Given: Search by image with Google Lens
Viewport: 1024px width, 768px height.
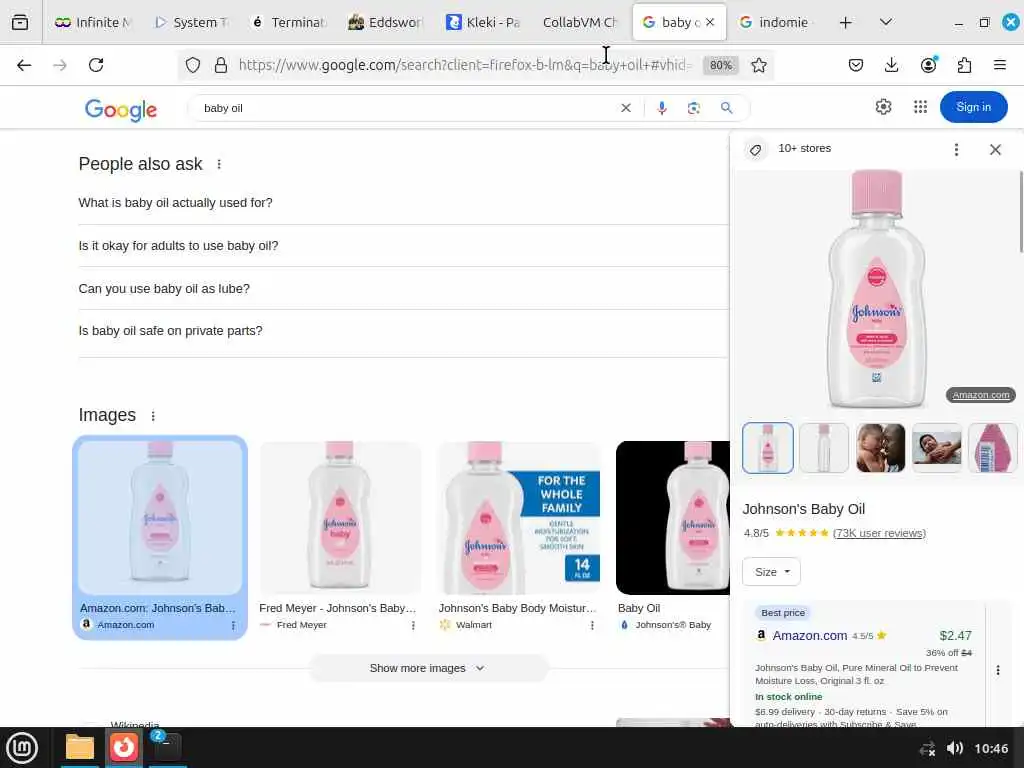Looking at the screenshot, I should click(x=694, y=108).
